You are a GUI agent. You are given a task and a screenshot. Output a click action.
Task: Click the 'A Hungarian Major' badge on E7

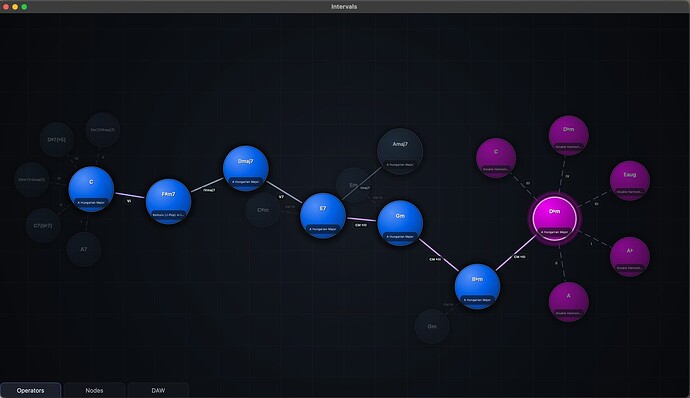(x=323, y=229)
